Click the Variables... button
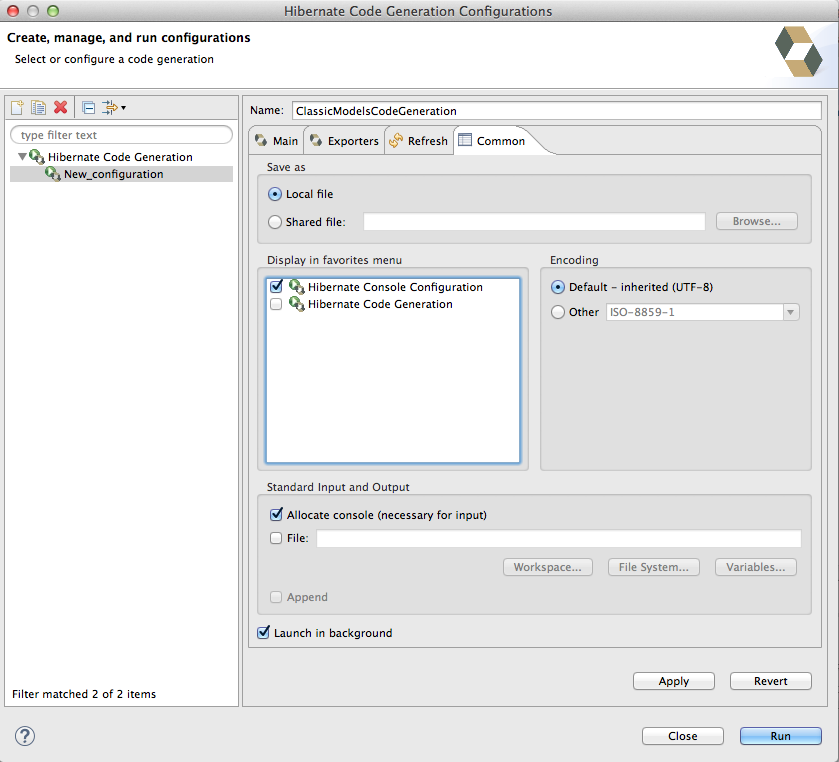 pos(756,567)
